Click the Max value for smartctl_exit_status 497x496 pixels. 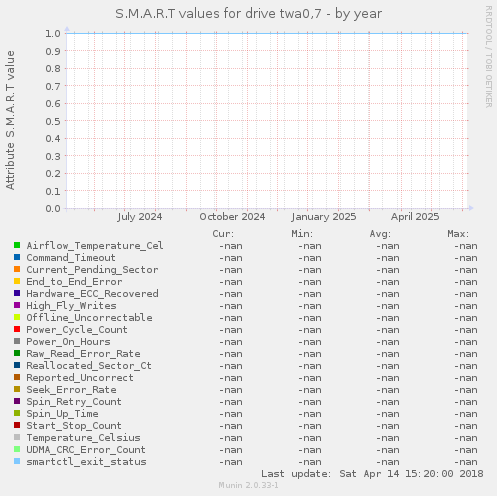tap(466, 462)
